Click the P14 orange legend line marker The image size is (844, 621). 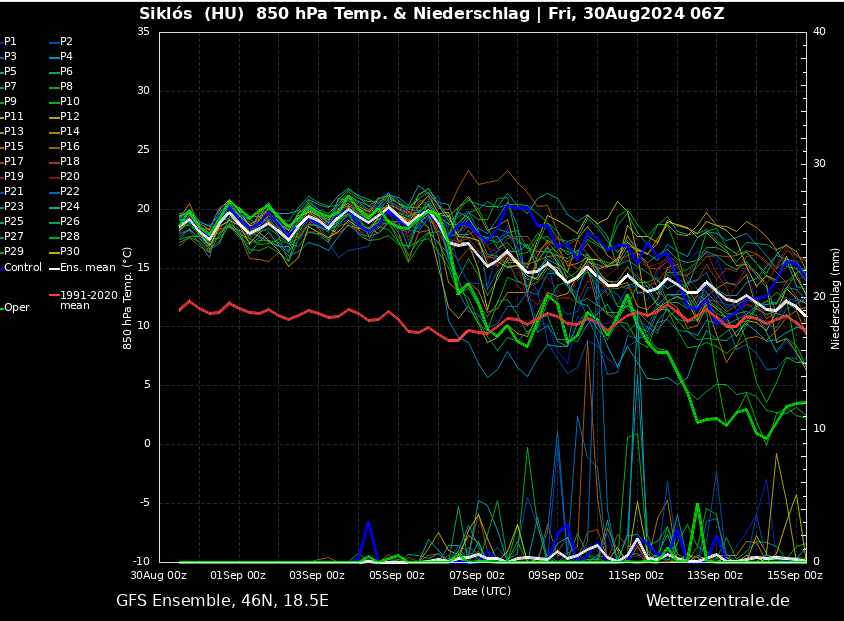tap(54, 132)
